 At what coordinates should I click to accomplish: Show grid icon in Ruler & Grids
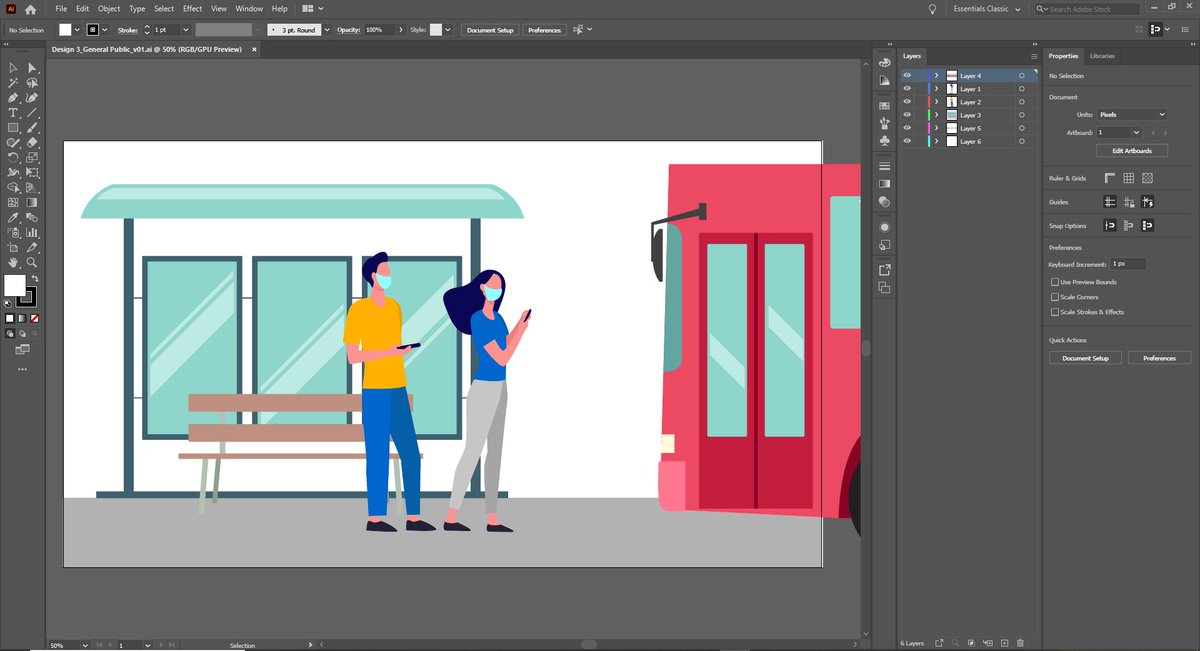1129,178
